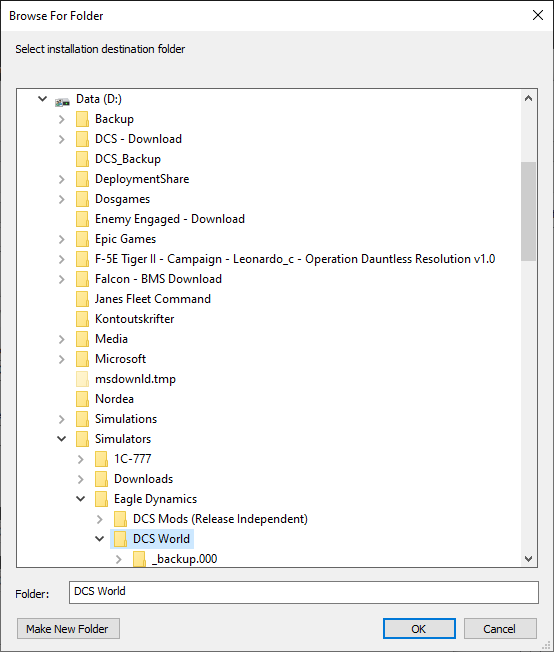Click the Make New Folder button
The width and height of the screenshot is (554, 652).
68,628
